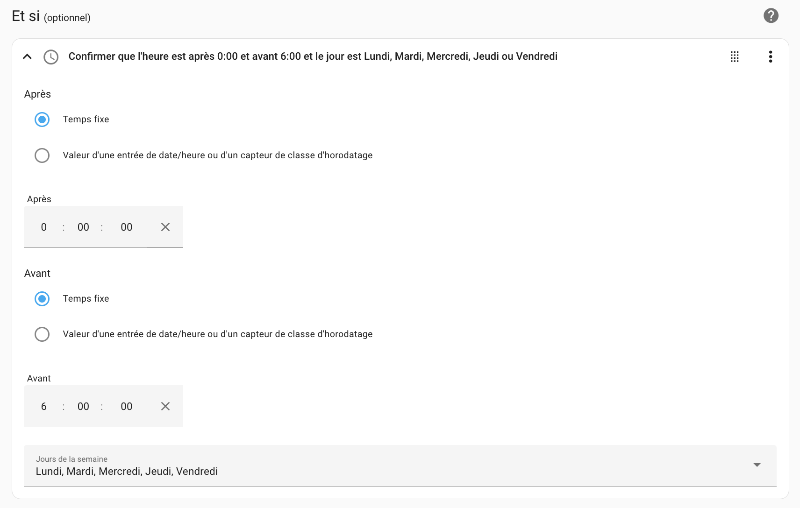
Task: Collapse the time condition with chevron
Action: pyautogui.click(x=27, y=57)
